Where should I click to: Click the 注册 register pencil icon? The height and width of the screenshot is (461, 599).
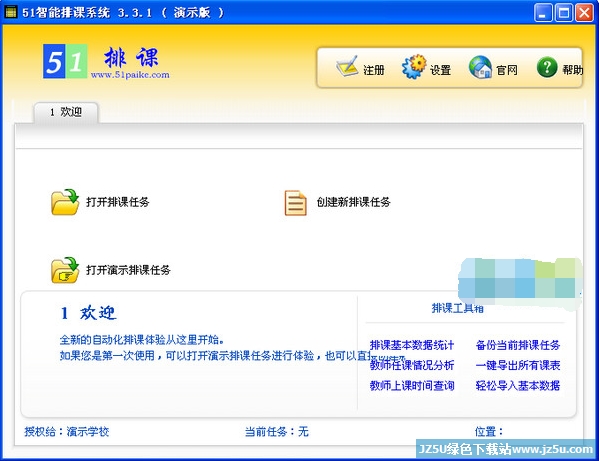pyautogui.click(x=347, y=66)
